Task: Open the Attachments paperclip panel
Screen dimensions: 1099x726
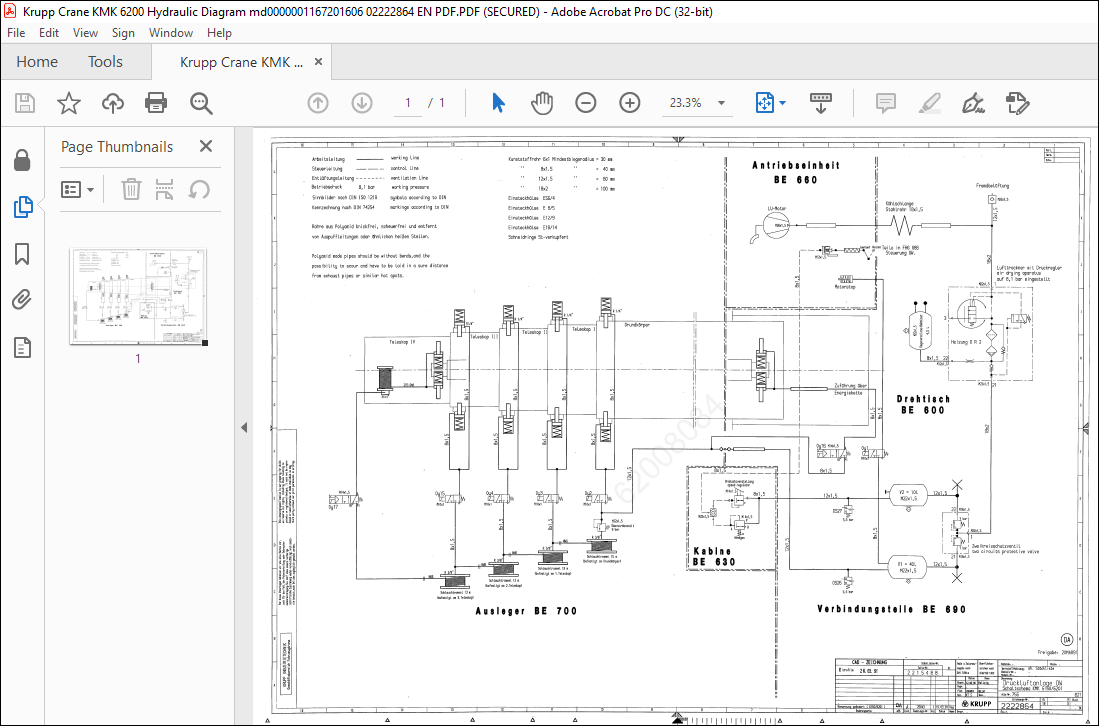Action: 22,300
